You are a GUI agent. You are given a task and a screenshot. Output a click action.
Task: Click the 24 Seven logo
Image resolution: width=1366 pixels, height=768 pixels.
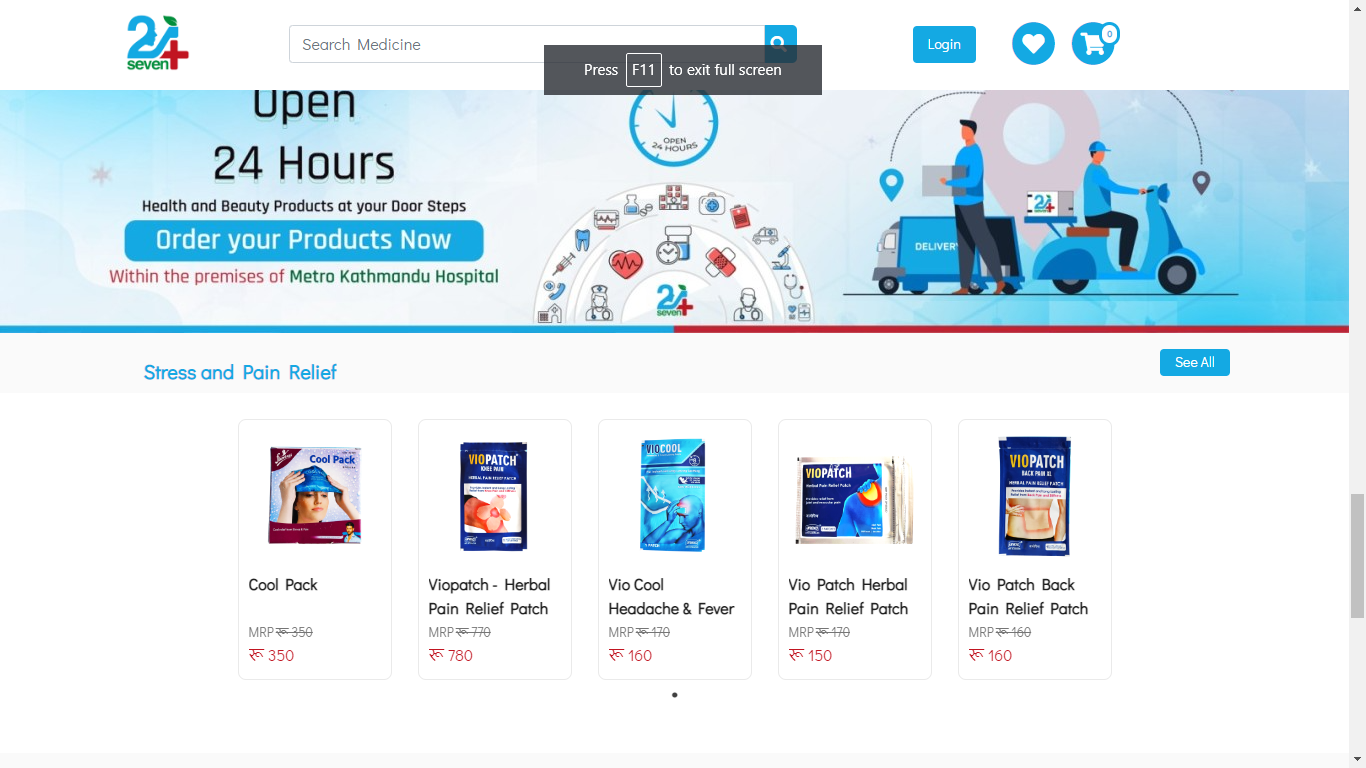158,43
